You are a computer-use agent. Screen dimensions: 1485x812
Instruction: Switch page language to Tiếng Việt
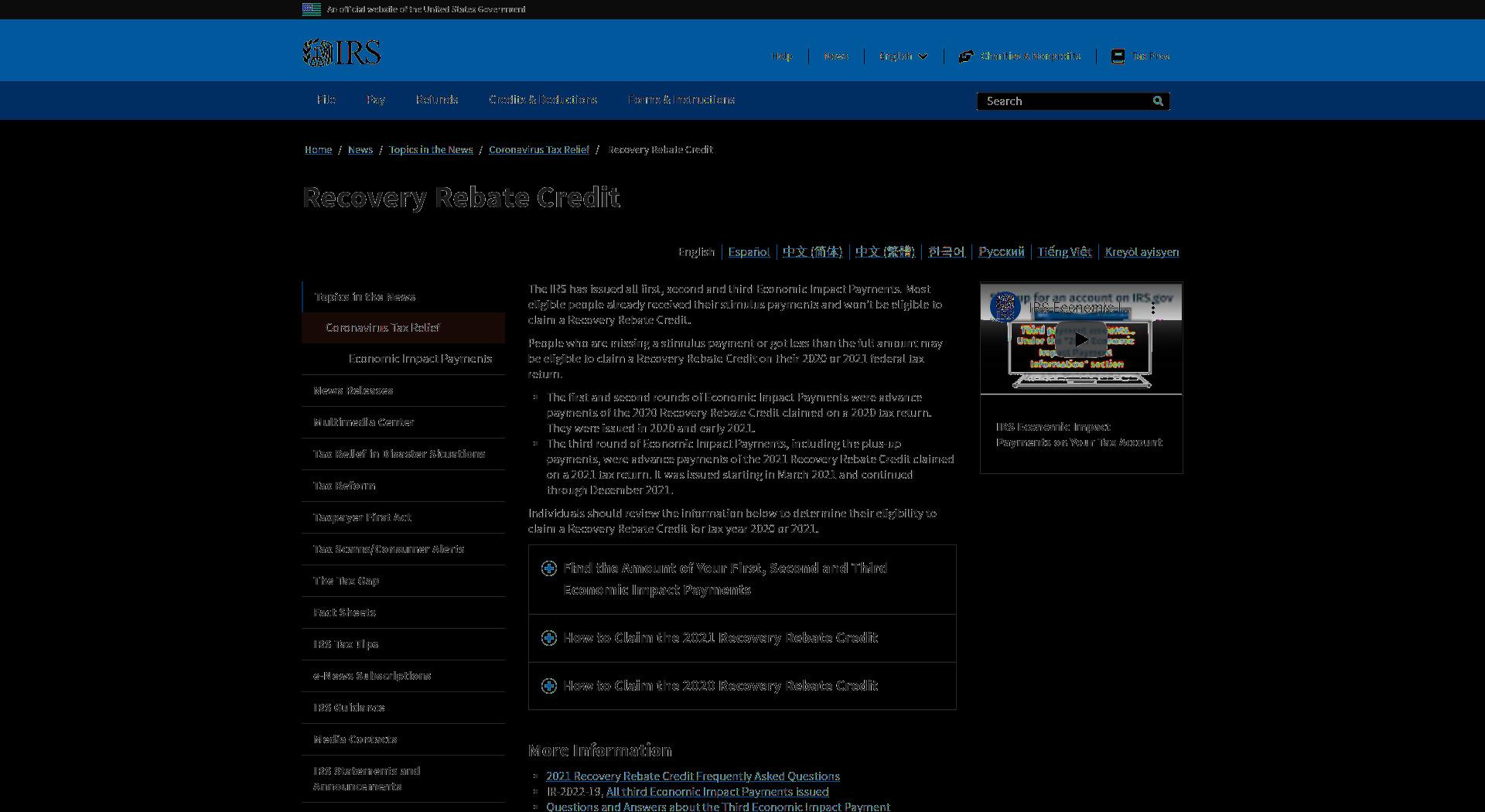pos(1064,252)
